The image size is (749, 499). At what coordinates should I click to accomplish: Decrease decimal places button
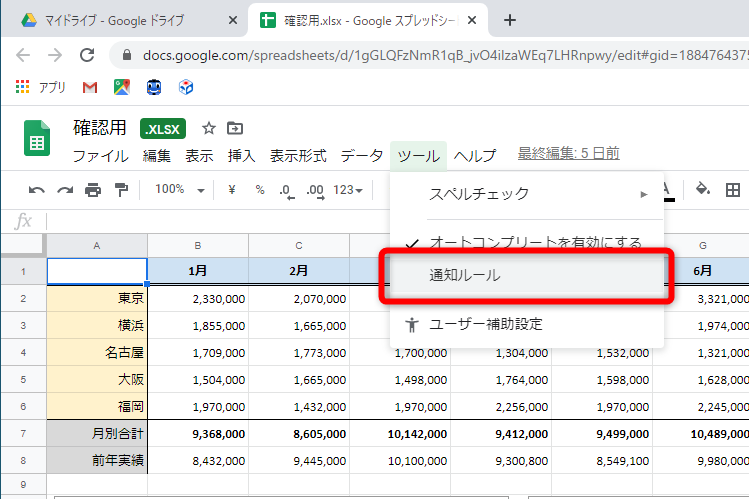(x=287, y=191)
